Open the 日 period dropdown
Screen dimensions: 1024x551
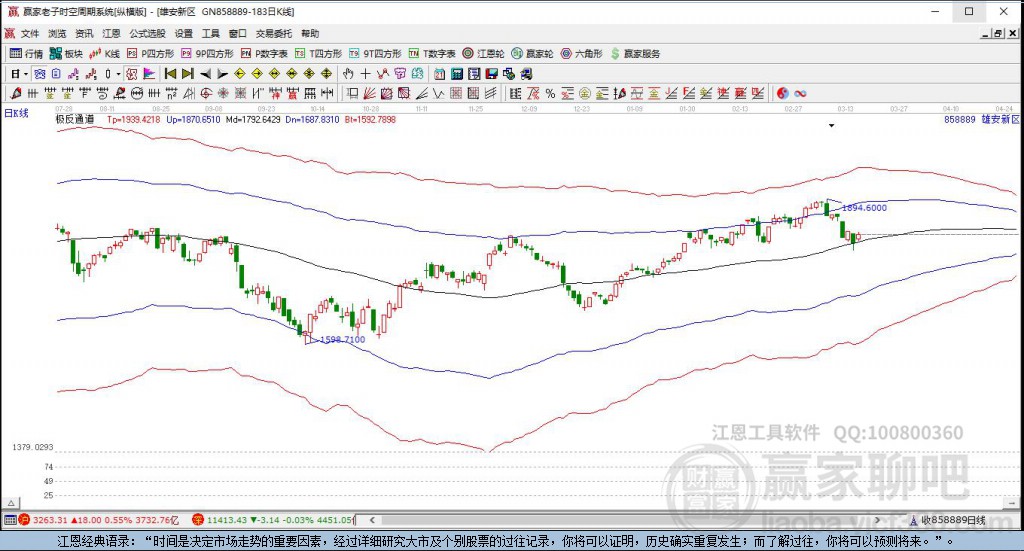(x=18, y=74)
